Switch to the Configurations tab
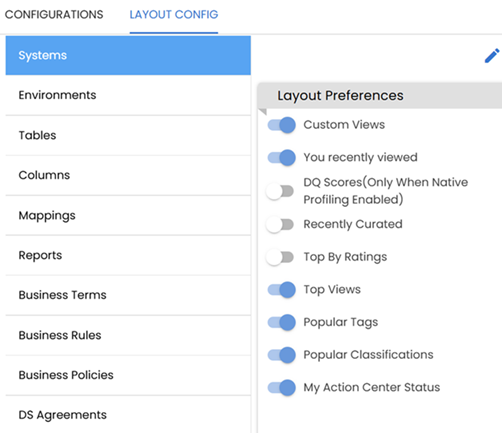This screenshot has width=502, height=433. (x=54, y=15)
